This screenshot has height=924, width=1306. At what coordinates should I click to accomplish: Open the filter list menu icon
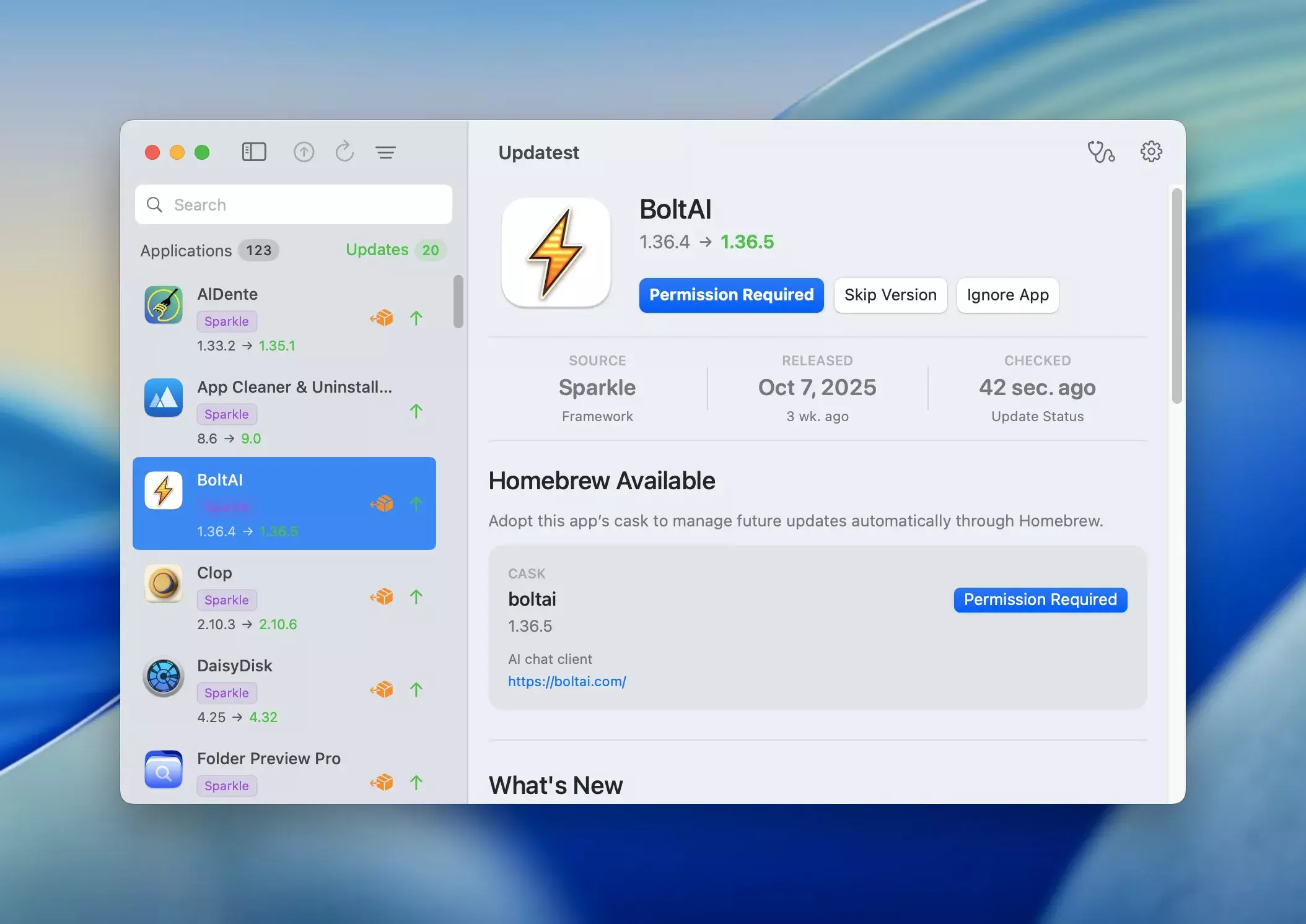tap(385, 152)
